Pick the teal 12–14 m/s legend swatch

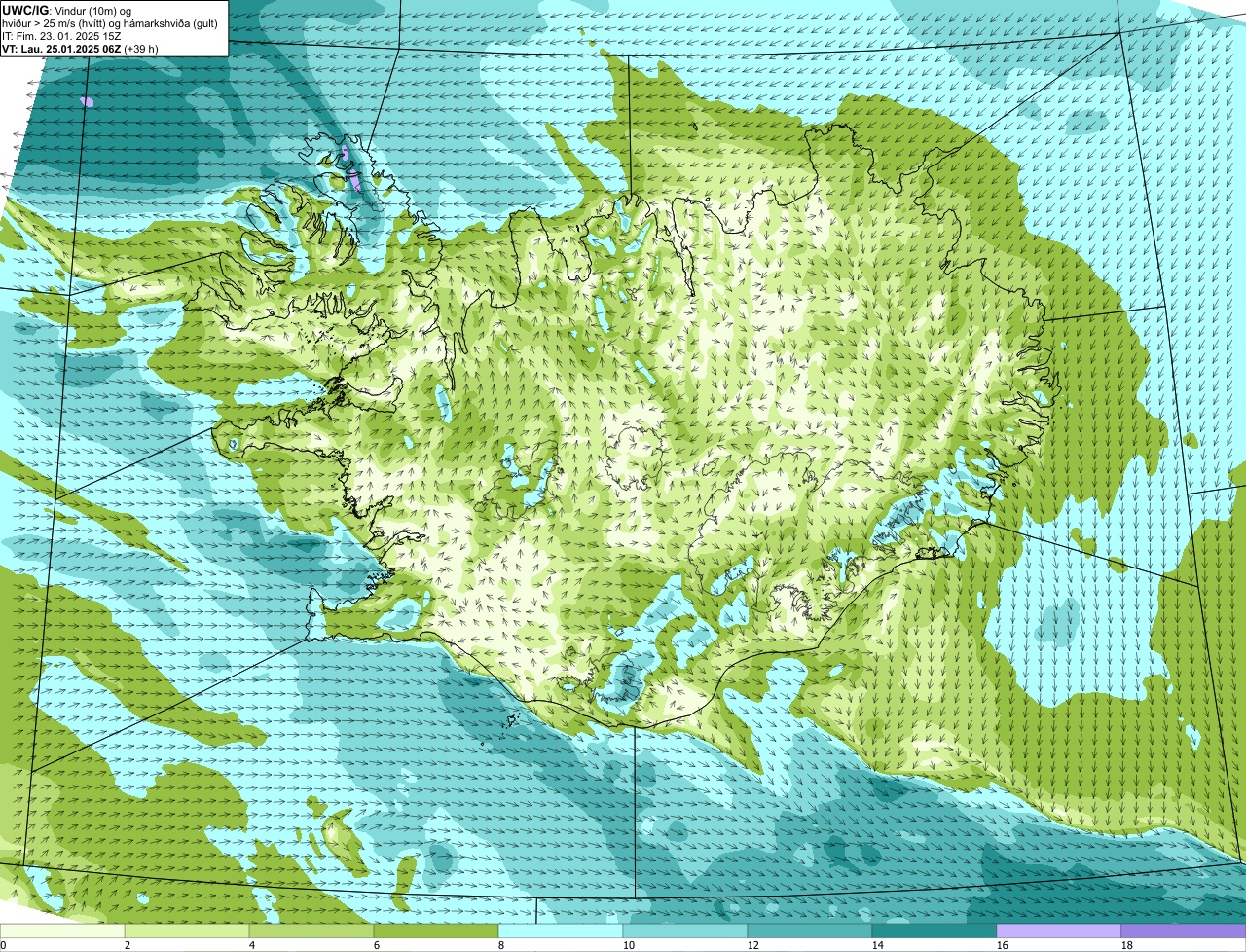pos(810,931)
